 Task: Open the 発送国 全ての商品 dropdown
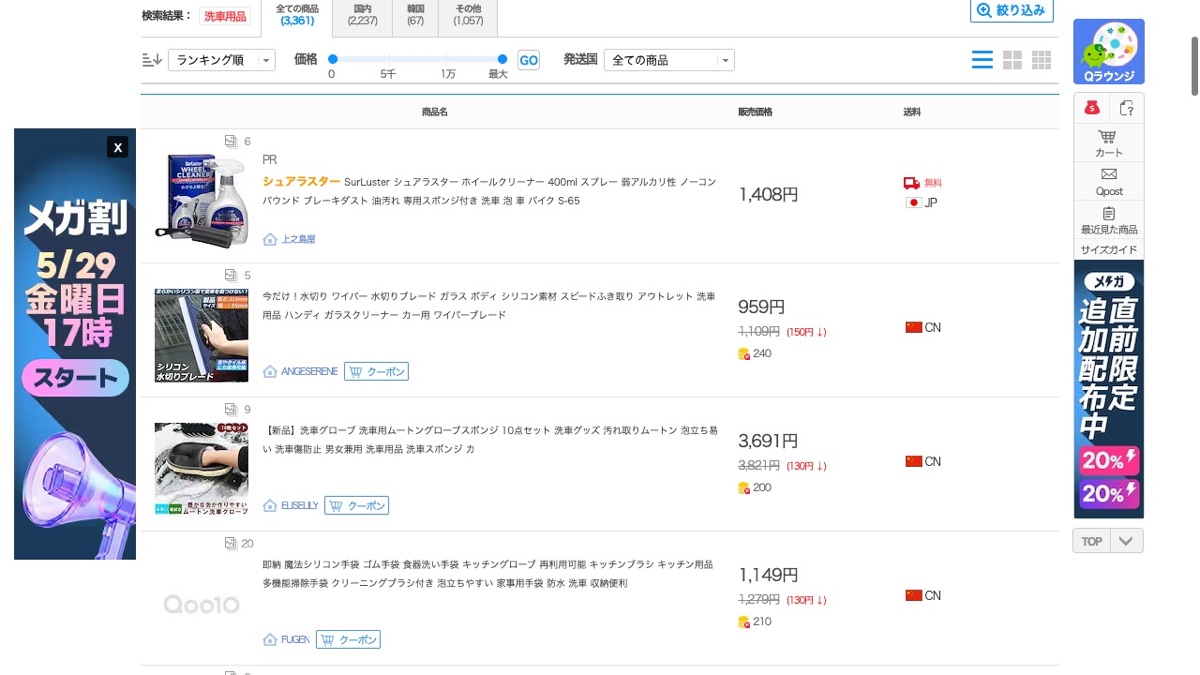point(669,60)
